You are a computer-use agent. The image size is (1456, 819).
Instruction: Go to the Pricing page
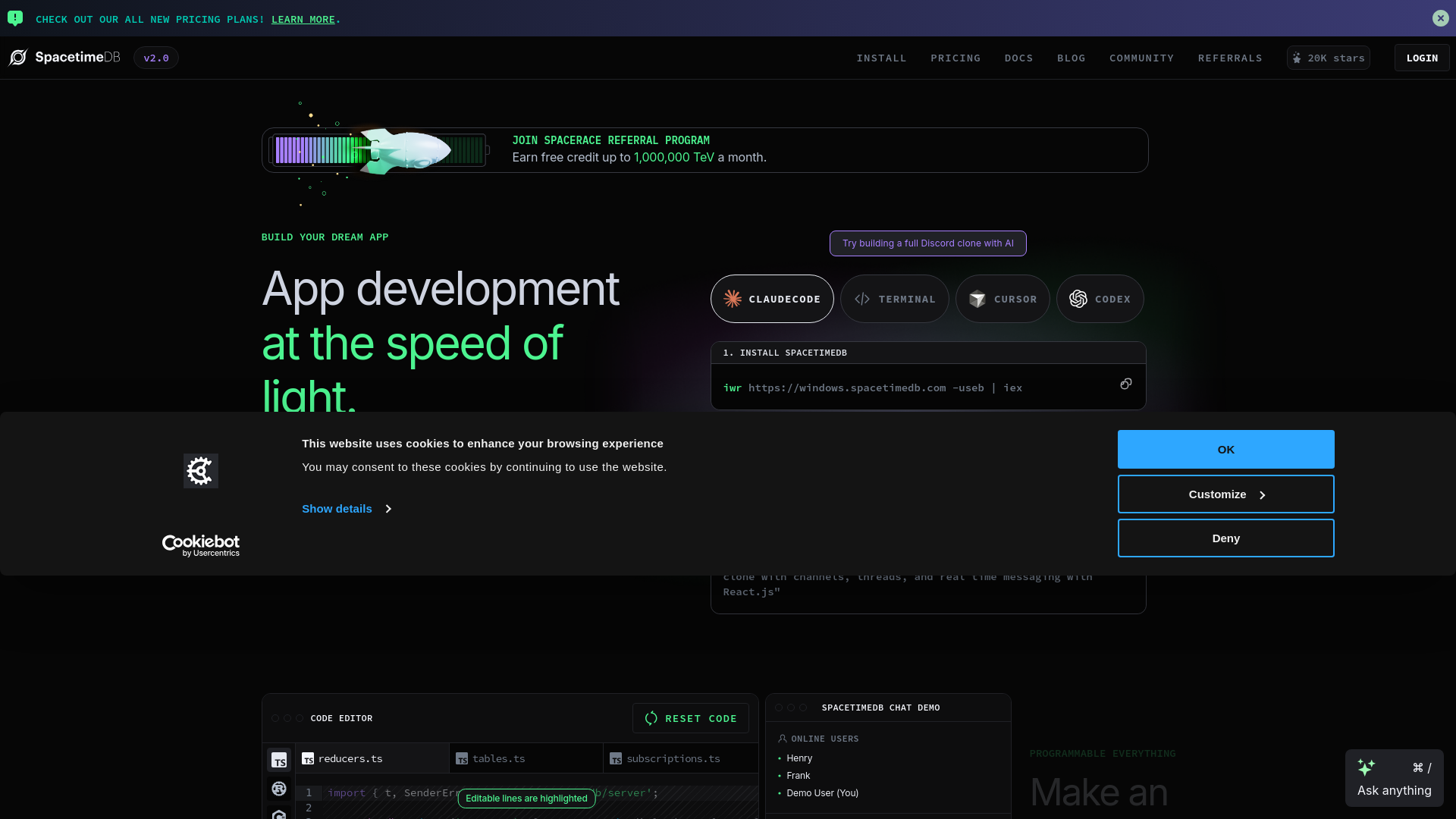pos(955,58)
